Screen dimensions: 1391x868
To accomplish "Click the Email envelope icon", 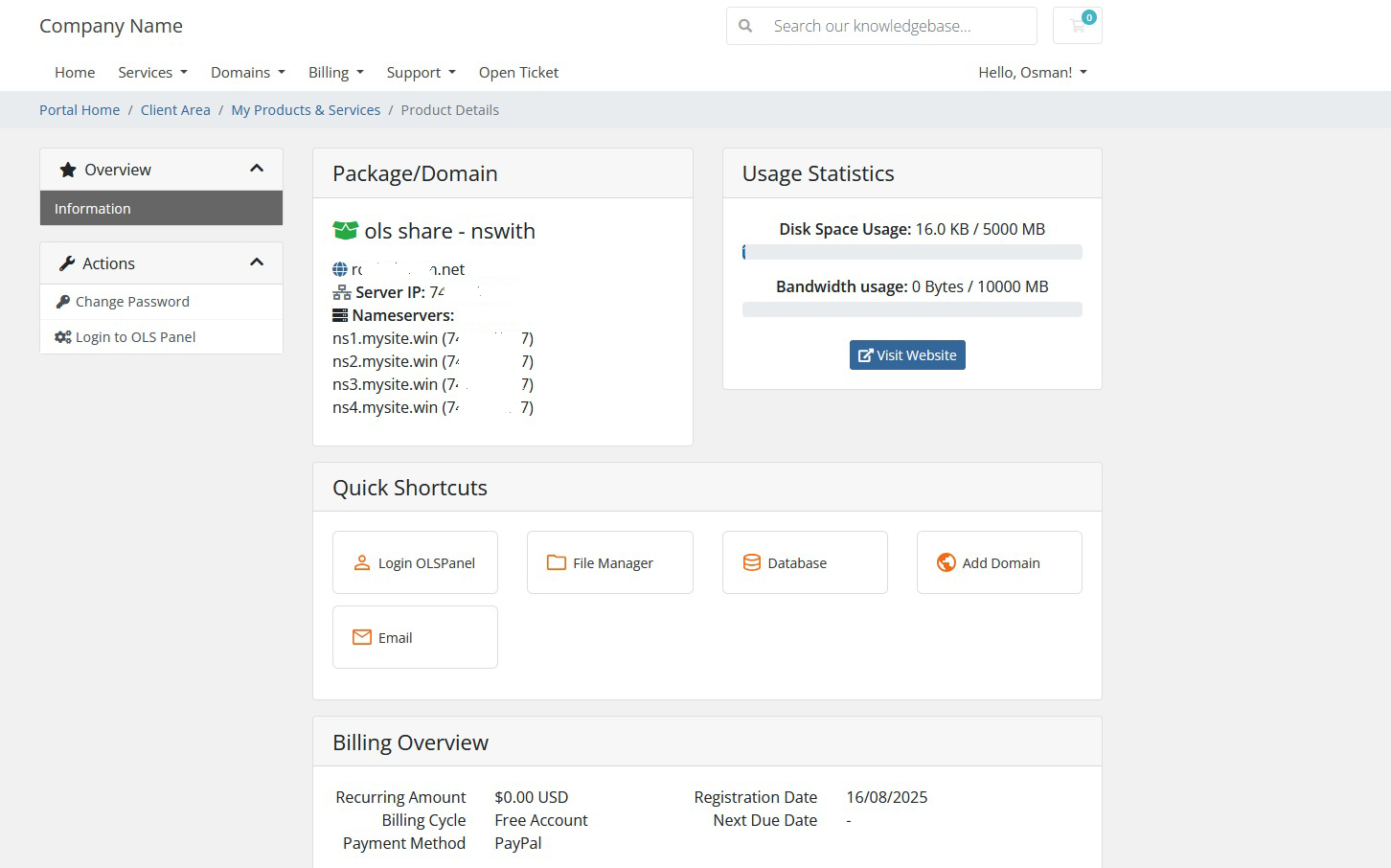I will pyautogui.click(x=362, y=637).
